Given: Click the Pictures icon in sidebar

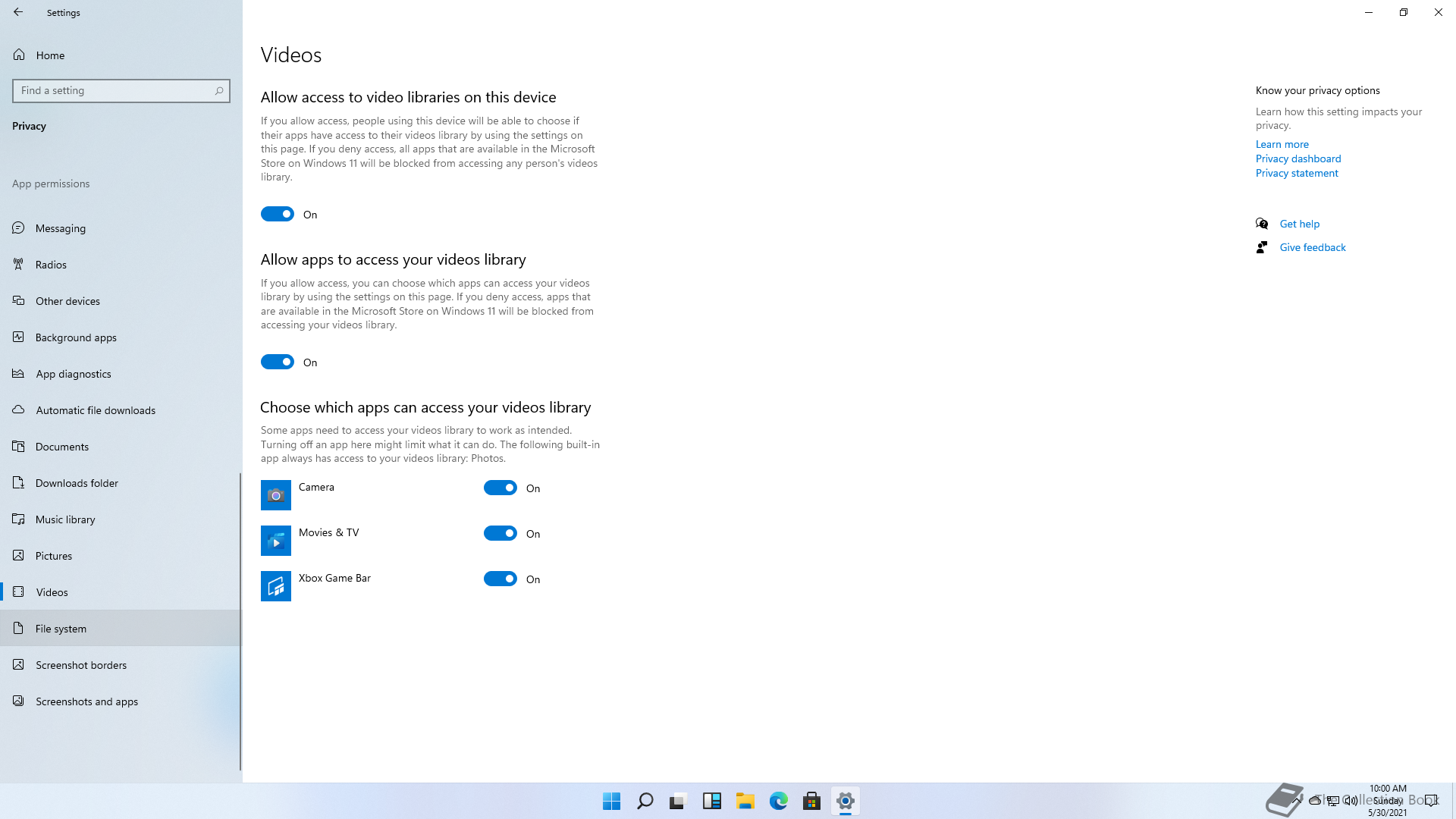Looking at the screenshot, I should (x=18, y=555).
